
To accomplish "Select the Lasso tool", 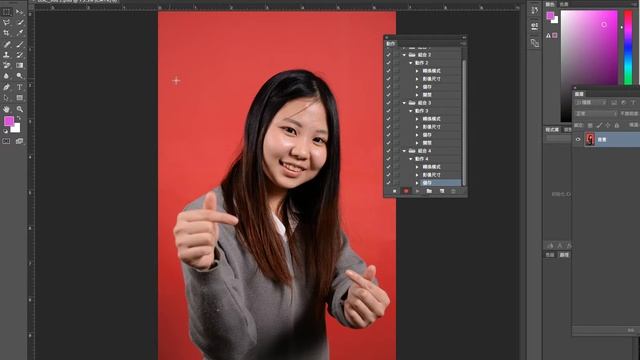I will tap(7, 22).
